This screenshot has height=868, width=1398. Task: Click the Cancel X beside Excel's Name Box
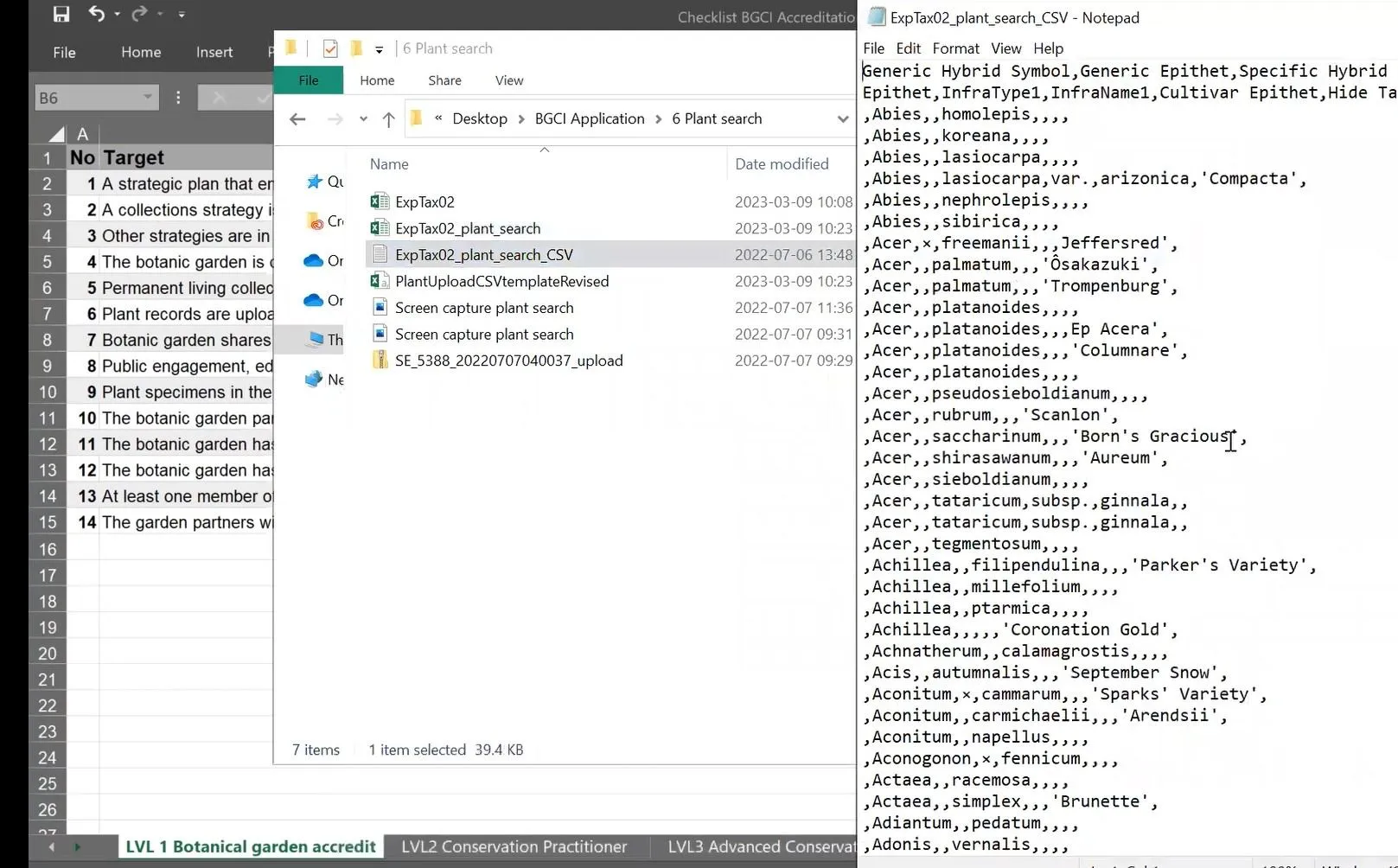tap(220, 98)
